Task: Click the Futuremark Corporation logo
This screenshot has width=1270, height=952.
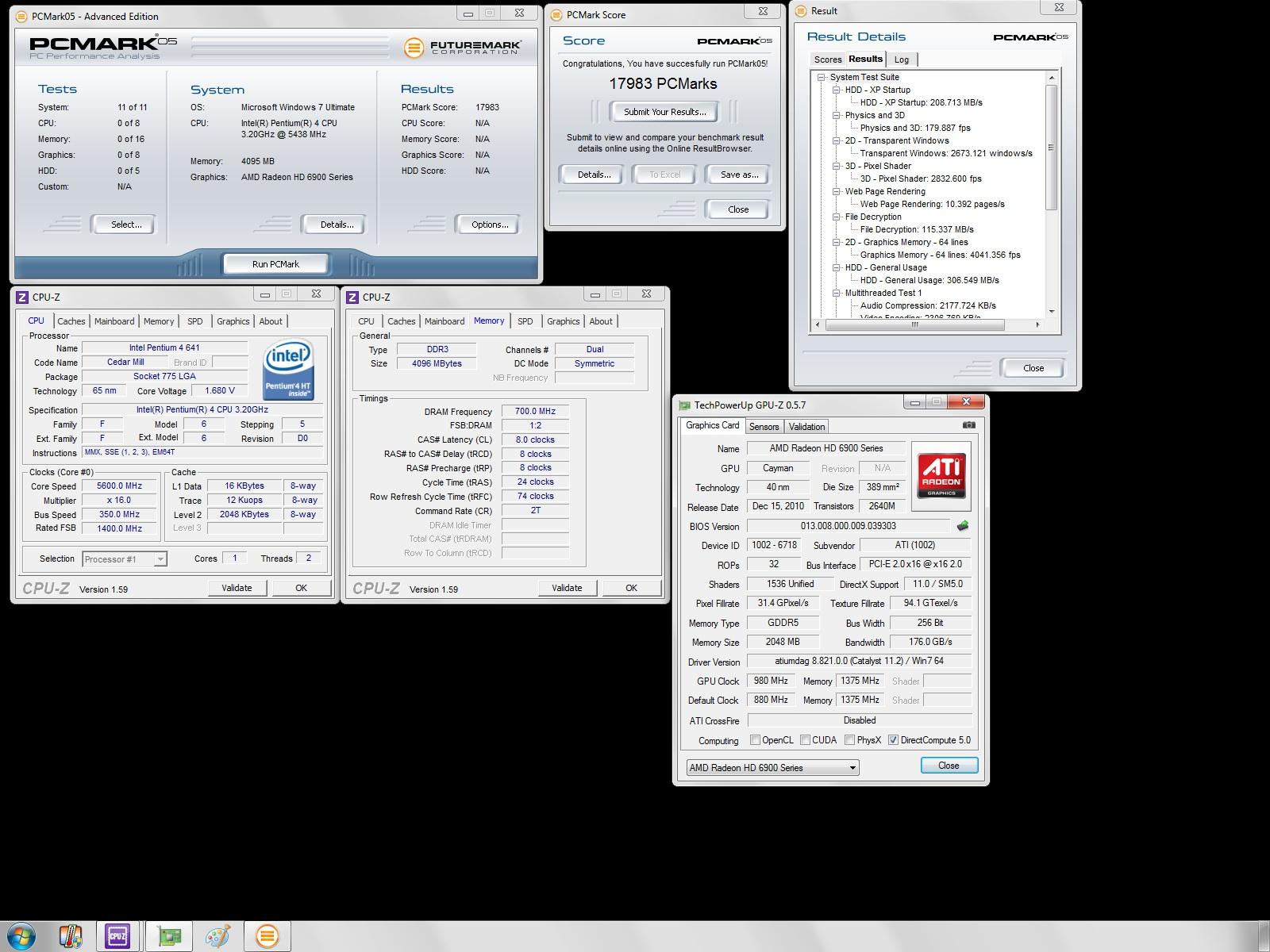Action: coord(463,48)
